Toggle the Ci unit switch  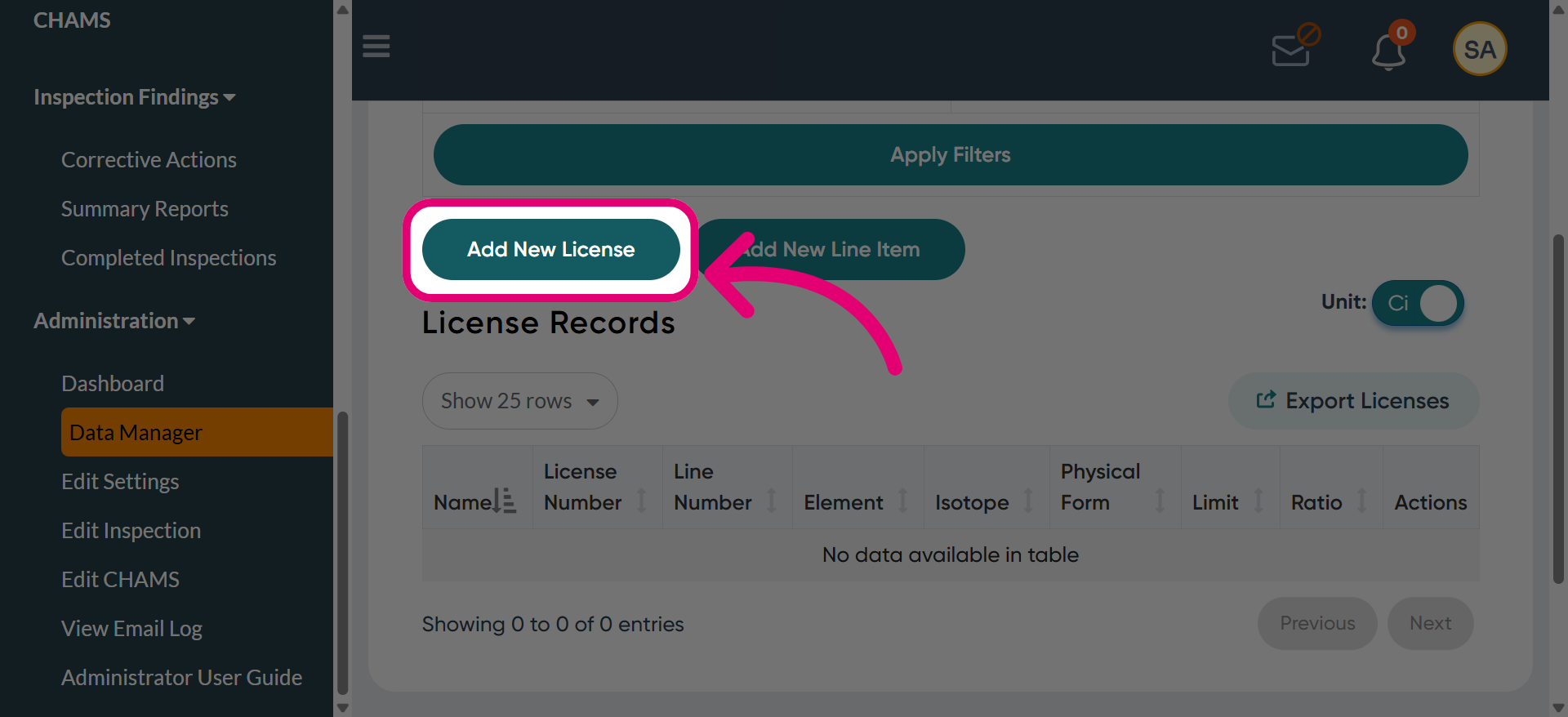tap(1418, 303)
